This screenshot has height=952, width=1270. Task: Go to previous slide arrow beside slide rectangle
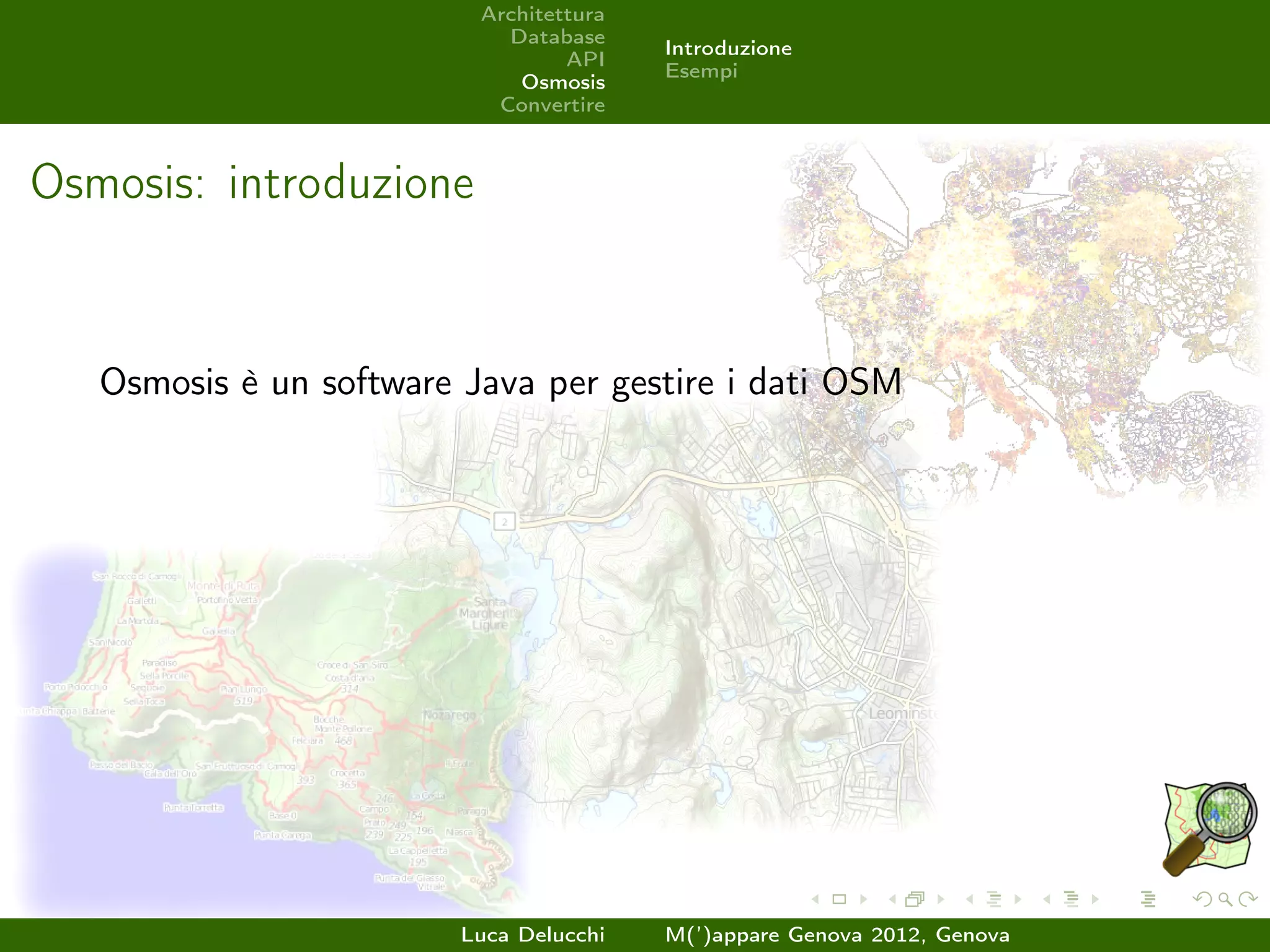tap(815, 899)
